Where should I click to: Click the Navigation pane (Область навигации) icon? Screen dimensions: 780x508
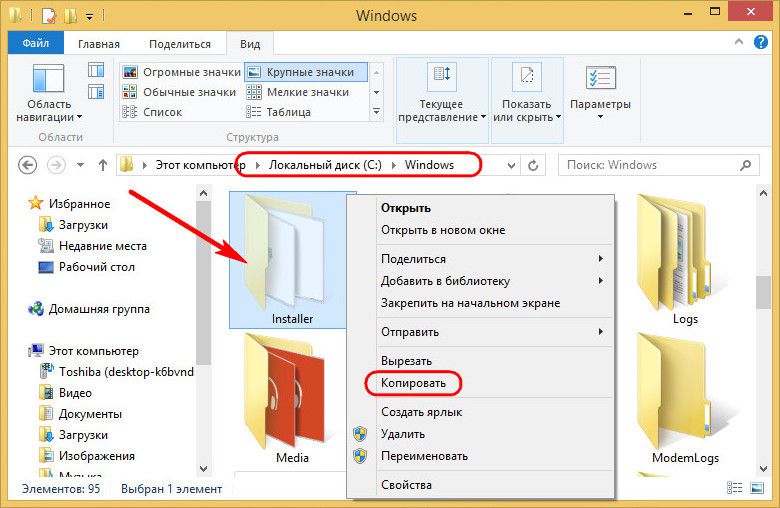[48, 80]
